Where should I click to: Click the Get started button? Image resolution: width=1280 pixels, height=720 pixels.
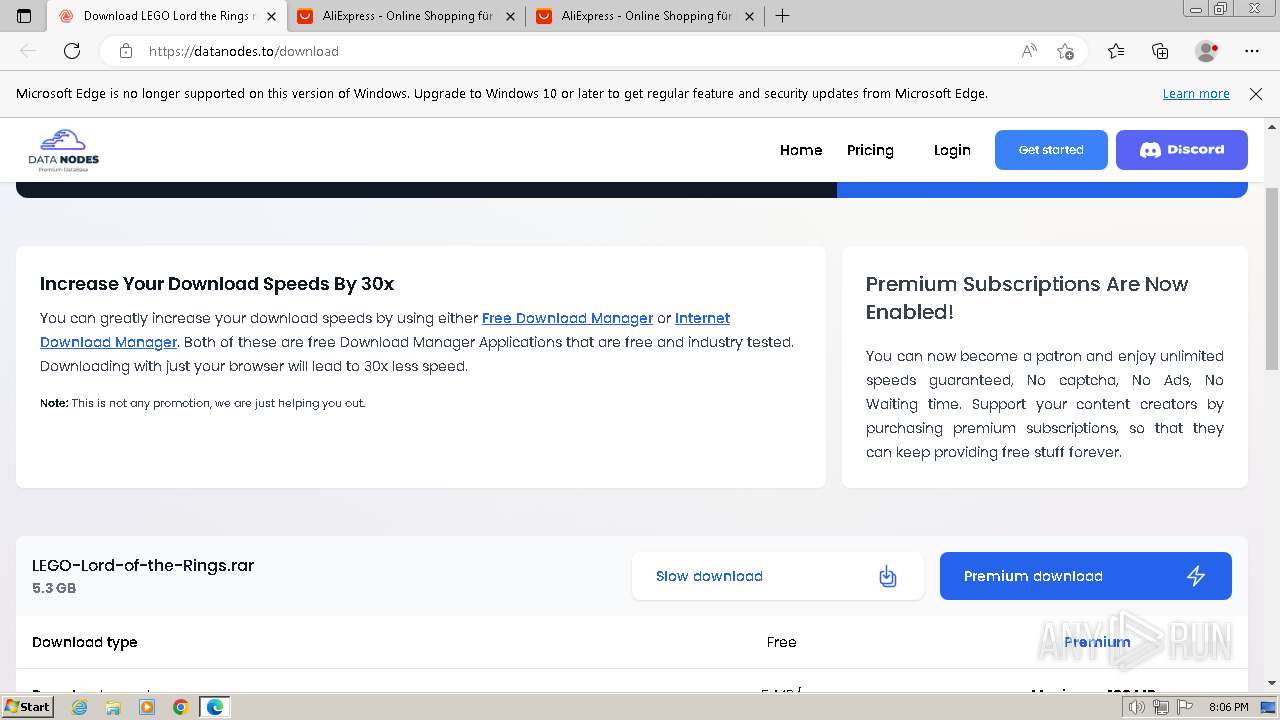click(1051, 150)
